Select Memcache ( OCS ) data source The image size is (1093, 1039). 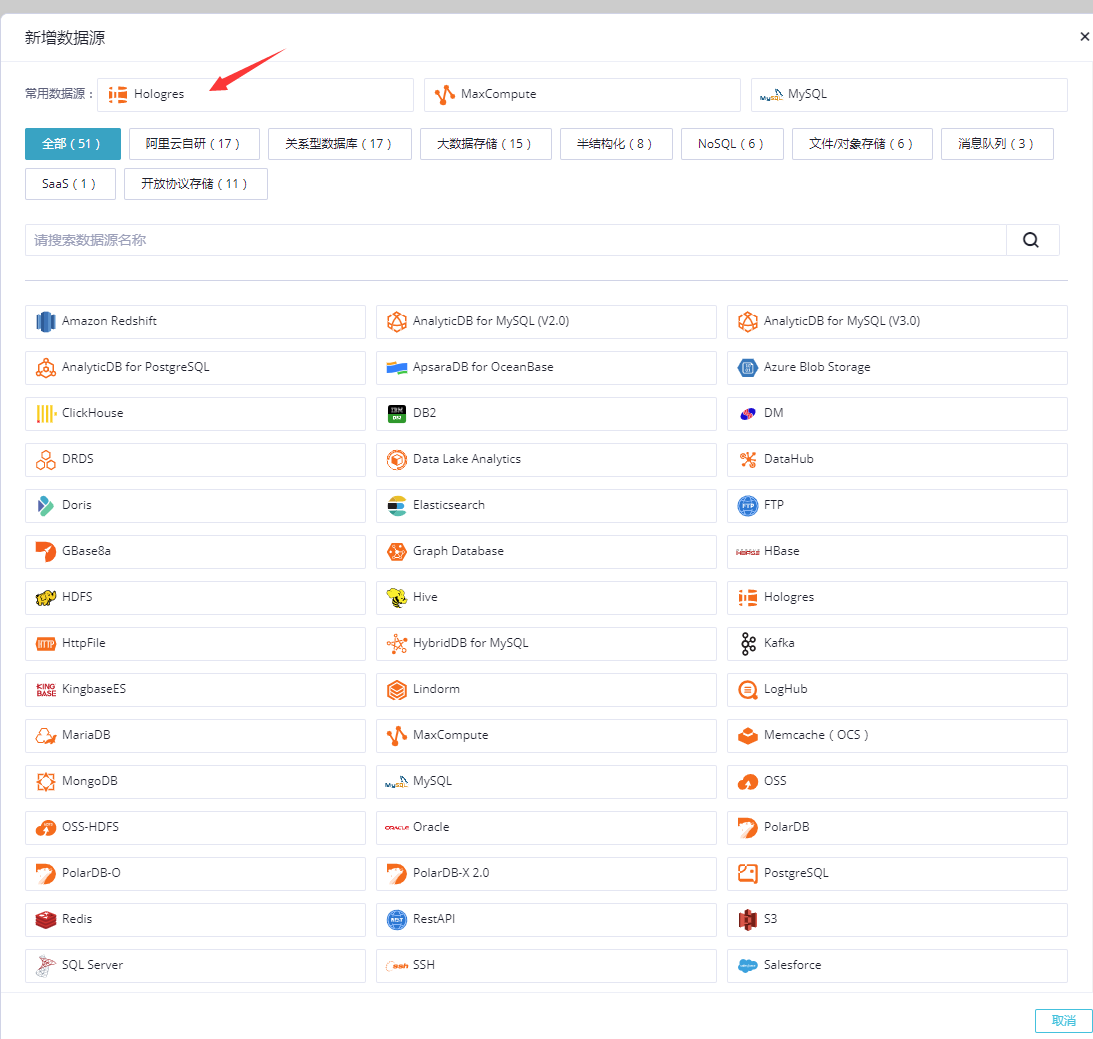897,736
